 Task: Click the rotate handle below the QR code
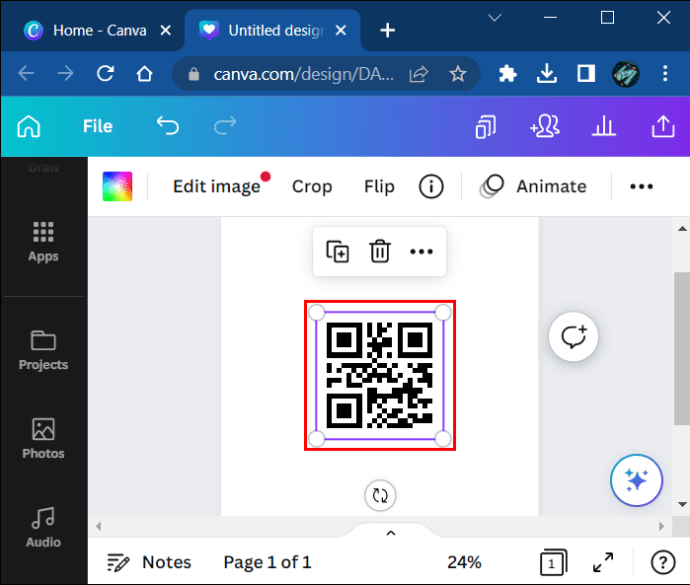point(380,496)
